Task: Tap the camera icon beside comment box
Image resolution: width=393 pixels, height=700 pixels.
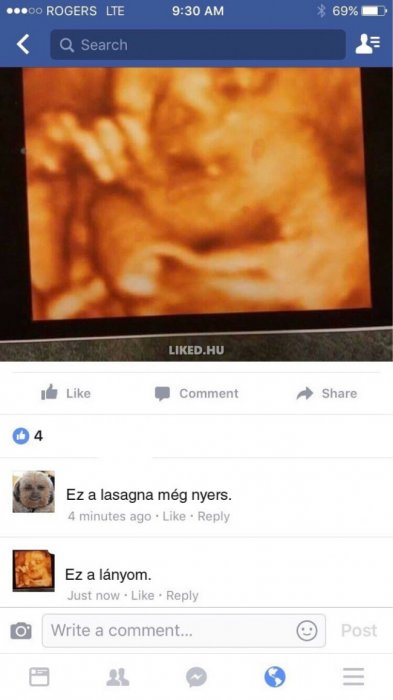Action: [x=21, y=630]
